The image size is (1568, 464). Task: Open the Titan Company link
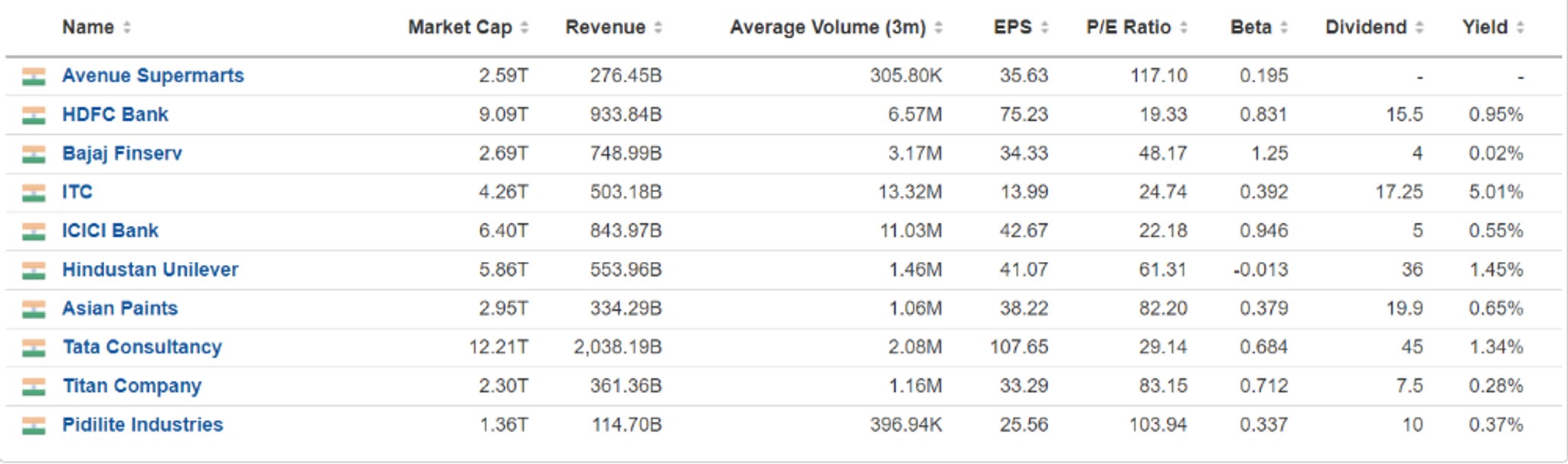tap(132, 386)
